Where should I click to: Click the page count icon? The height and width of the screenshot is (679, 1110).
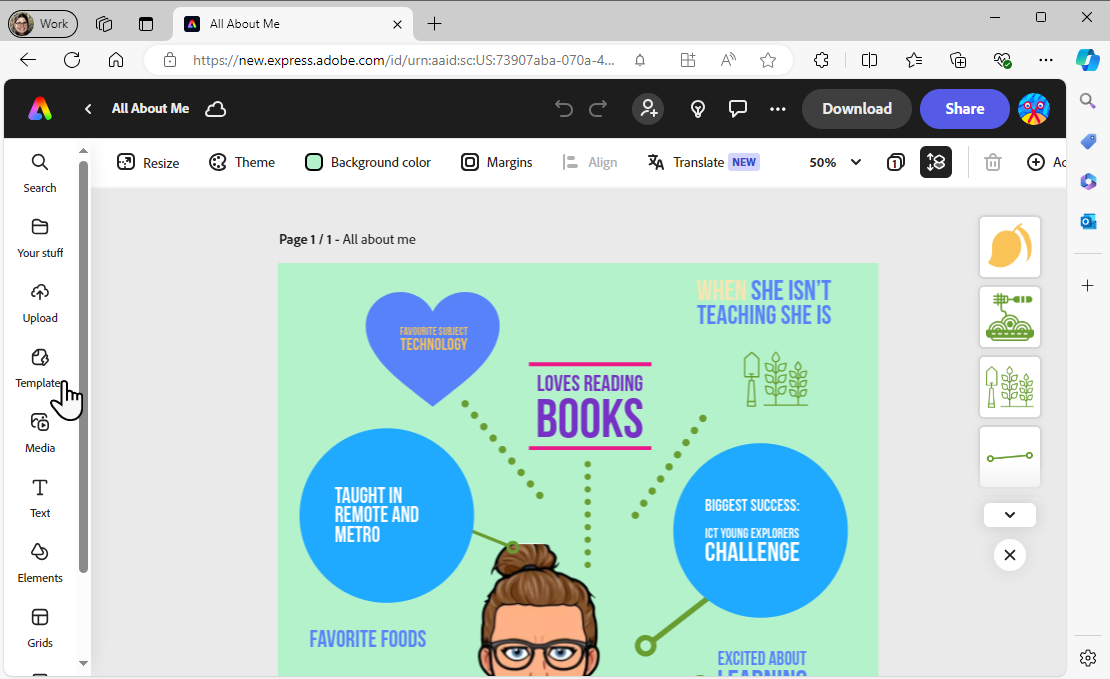[x=896, y=162]
